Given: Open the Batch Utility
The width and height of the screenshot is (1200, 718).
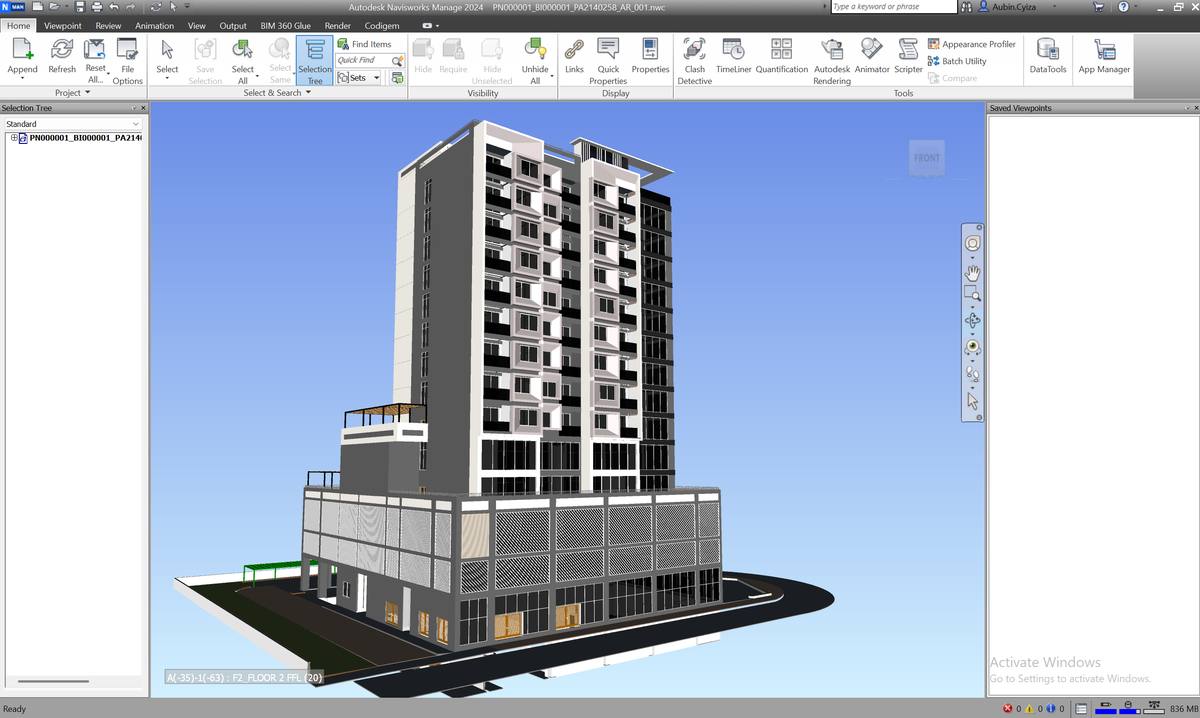Looking at the screenshot, I should point(957,61).
